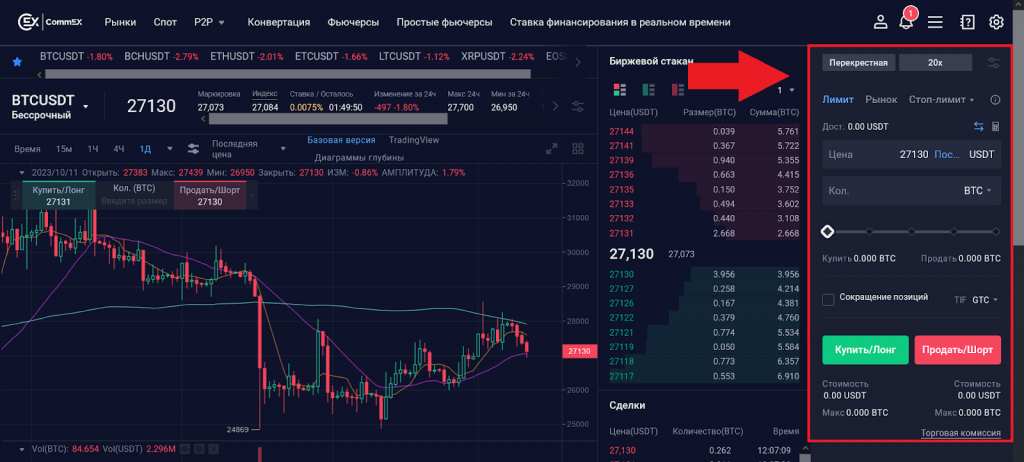Viewport: 1024px width, 462px height.
Task: Open the CommEX logo home link
Action: (x=52, y=22)
